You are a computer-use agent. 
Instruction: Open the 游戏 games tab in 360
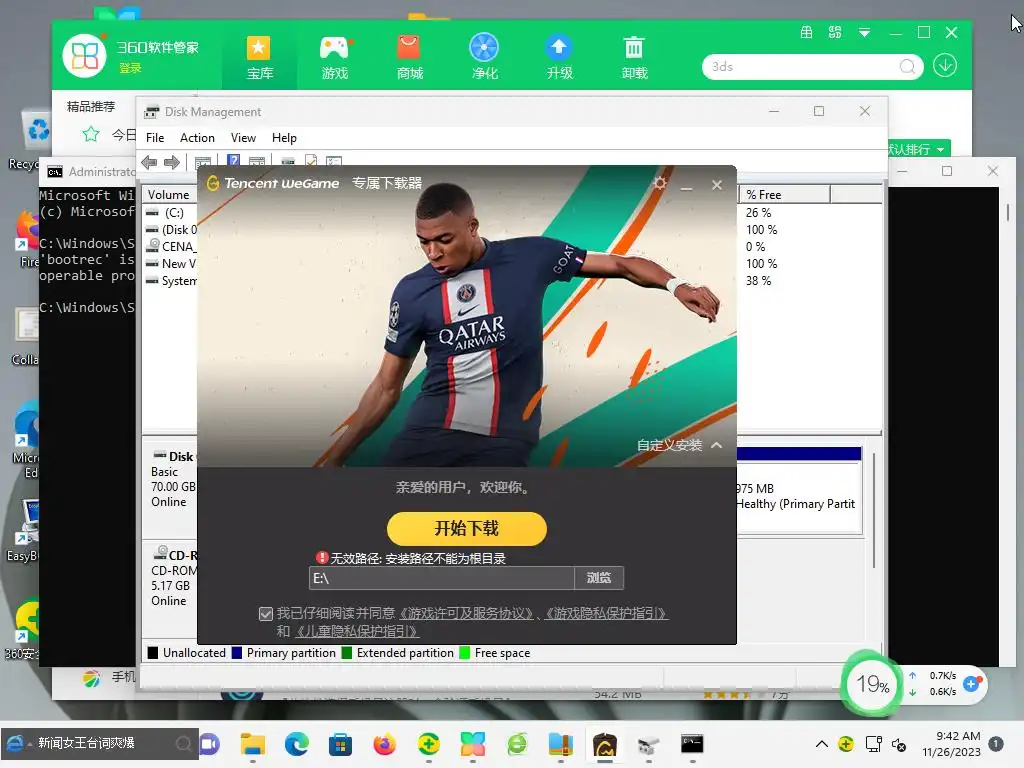coord(334,57)
